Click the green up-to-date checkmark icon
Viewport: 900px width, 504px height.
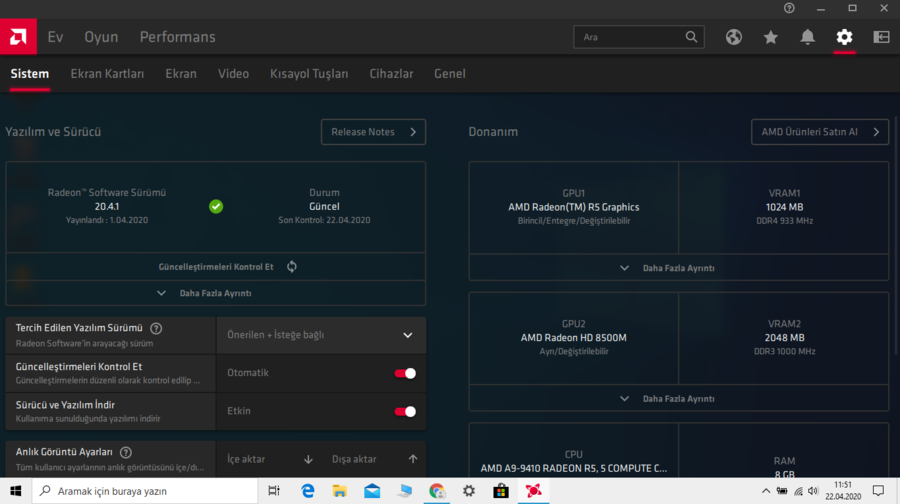pyautogui.click(x=216, y=207)
